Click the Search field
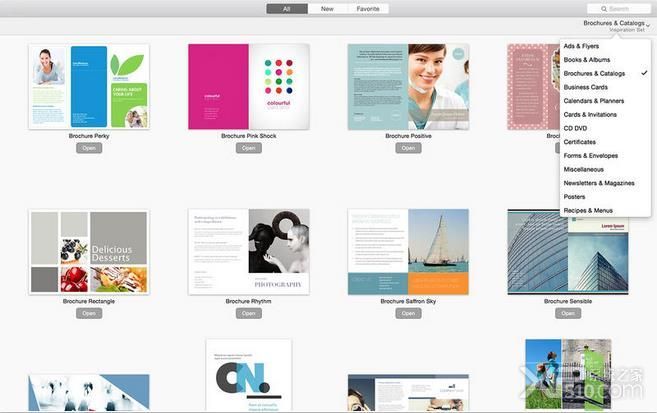This screenshot has width=657, height=413. (x=619, y=9)
